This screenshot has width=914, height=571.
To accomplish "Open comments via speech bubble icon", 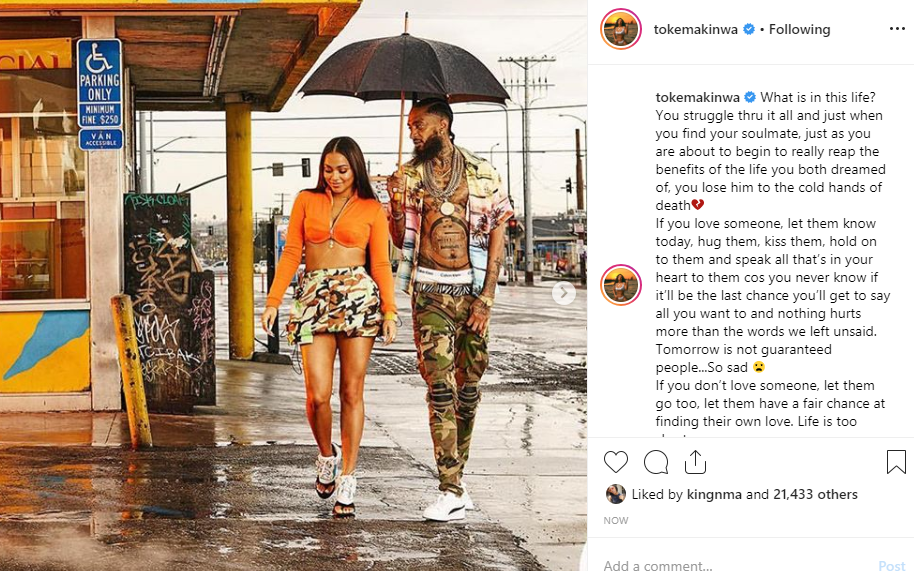I will (x=656, y=462).
